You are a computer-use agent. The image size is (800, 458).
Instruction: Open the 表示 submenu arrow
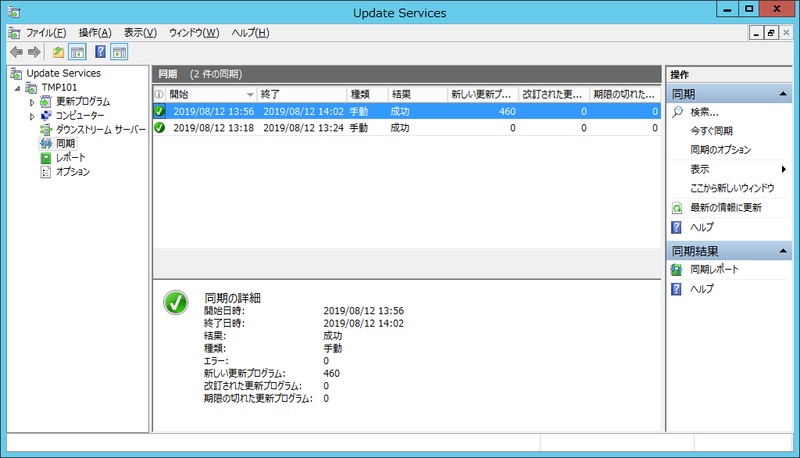(783, 169)
